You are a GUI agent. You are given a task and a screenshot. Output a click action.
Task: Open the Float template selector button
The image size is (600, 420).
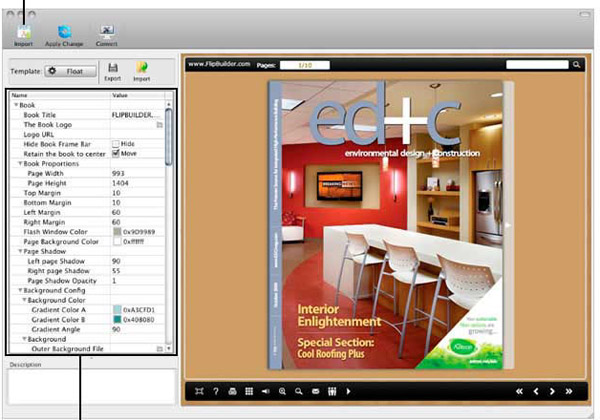point(70,71)
